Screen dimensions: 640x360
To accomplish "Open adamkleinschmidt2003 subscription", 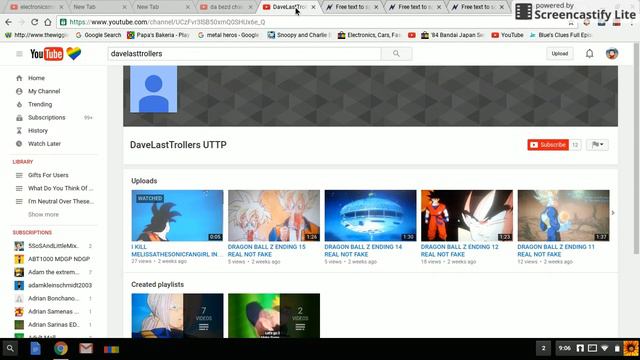I will [53, 285].
